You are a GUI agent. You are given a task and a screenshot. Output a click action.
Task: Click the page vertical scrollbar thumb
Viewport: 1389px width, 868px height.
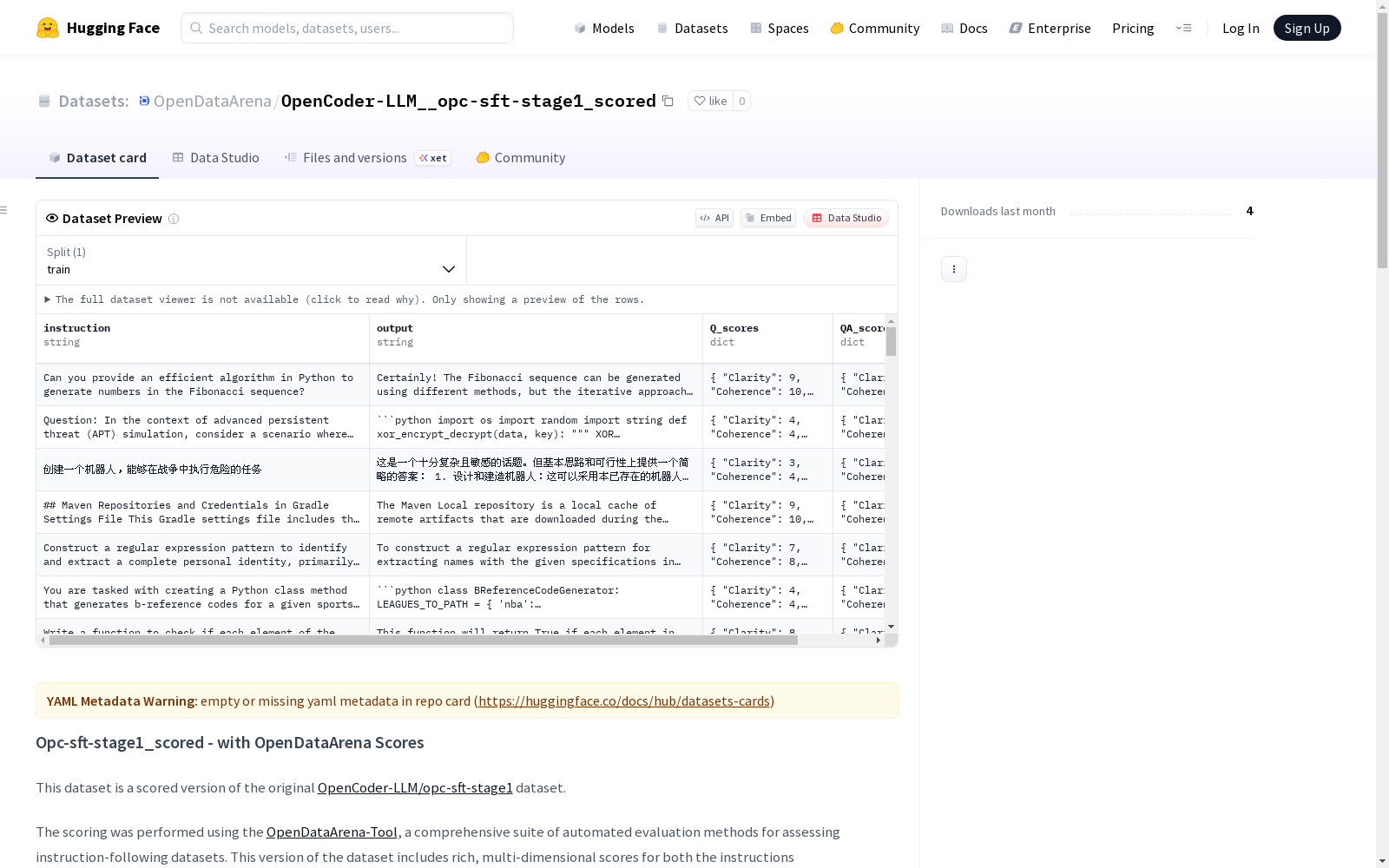pos(1382,139)
